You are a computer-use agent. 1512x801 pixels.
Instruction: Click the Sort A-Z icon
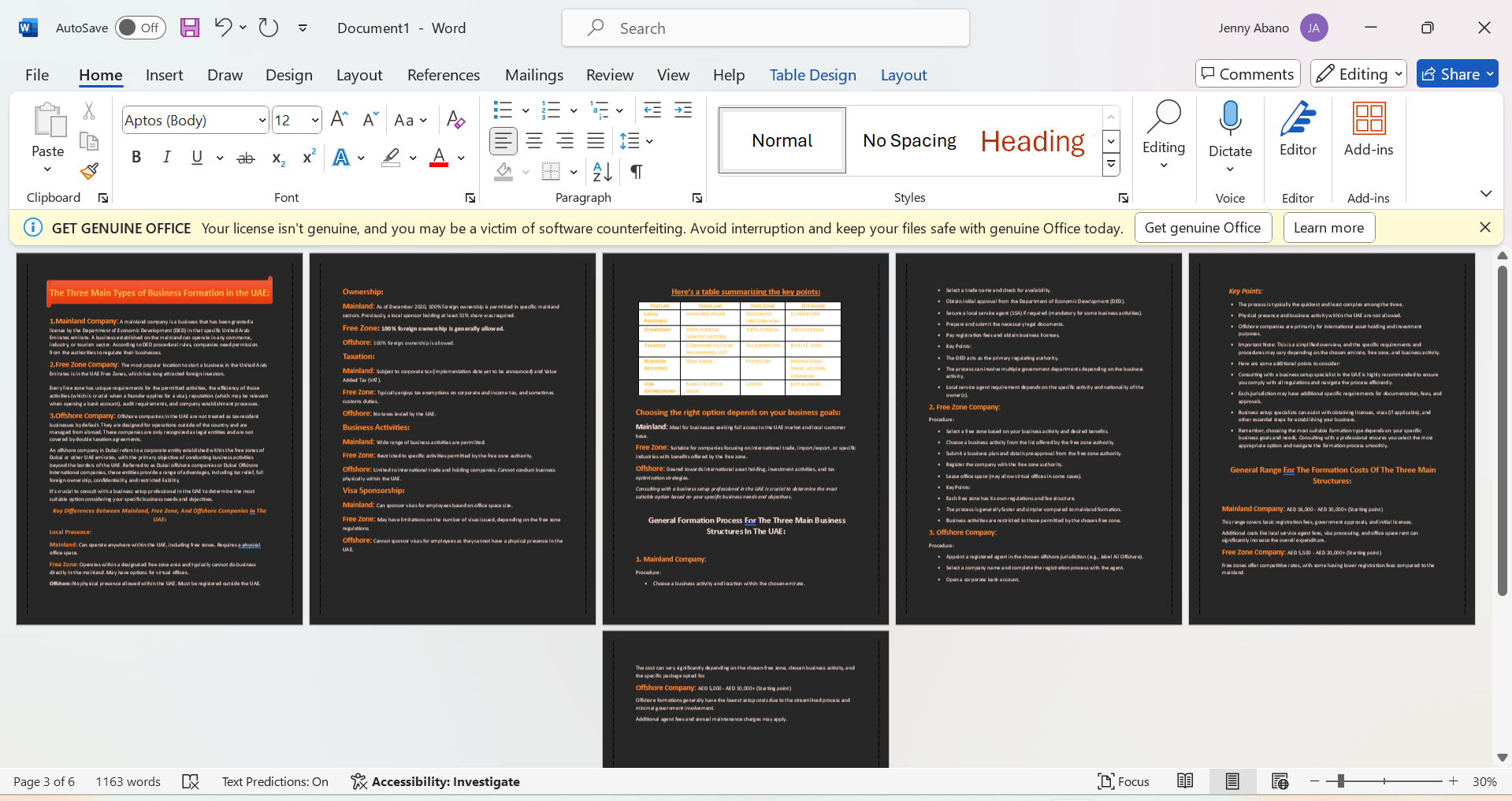[x=602, y=171]
